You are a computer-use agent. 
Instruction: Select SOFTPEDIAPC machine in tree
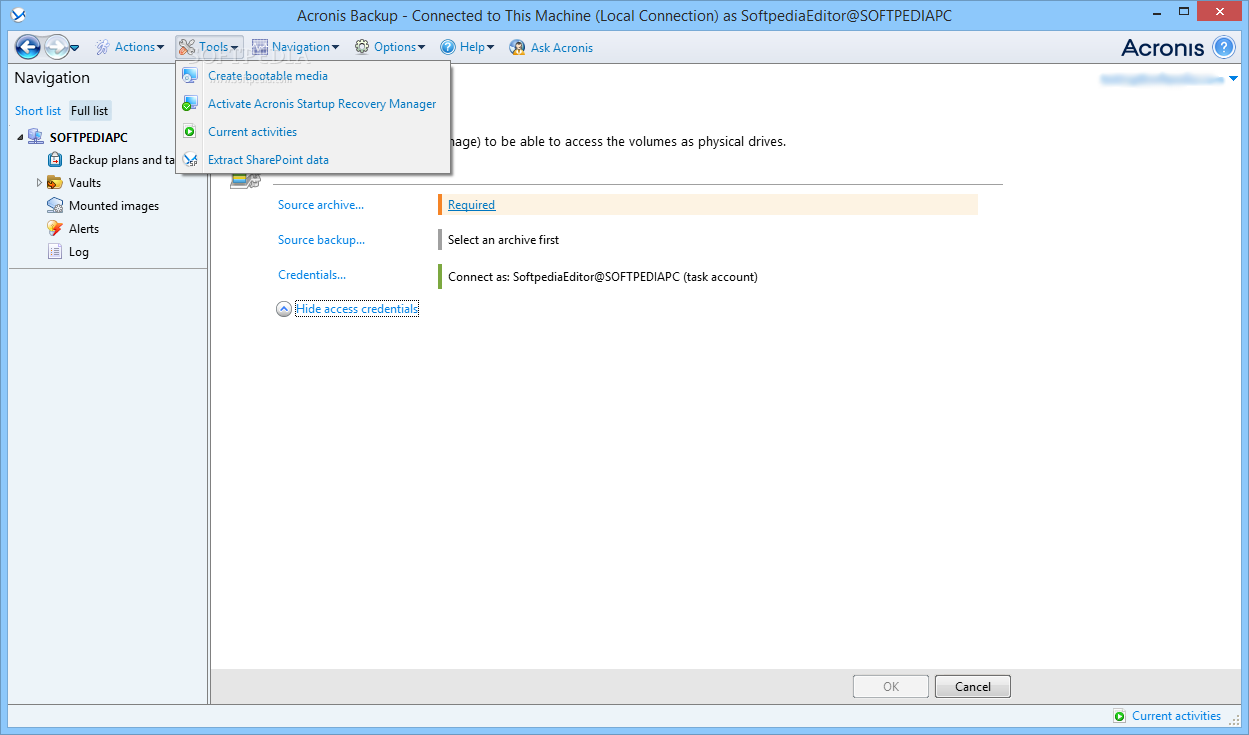pyautogui.click(x=88, y=137)
